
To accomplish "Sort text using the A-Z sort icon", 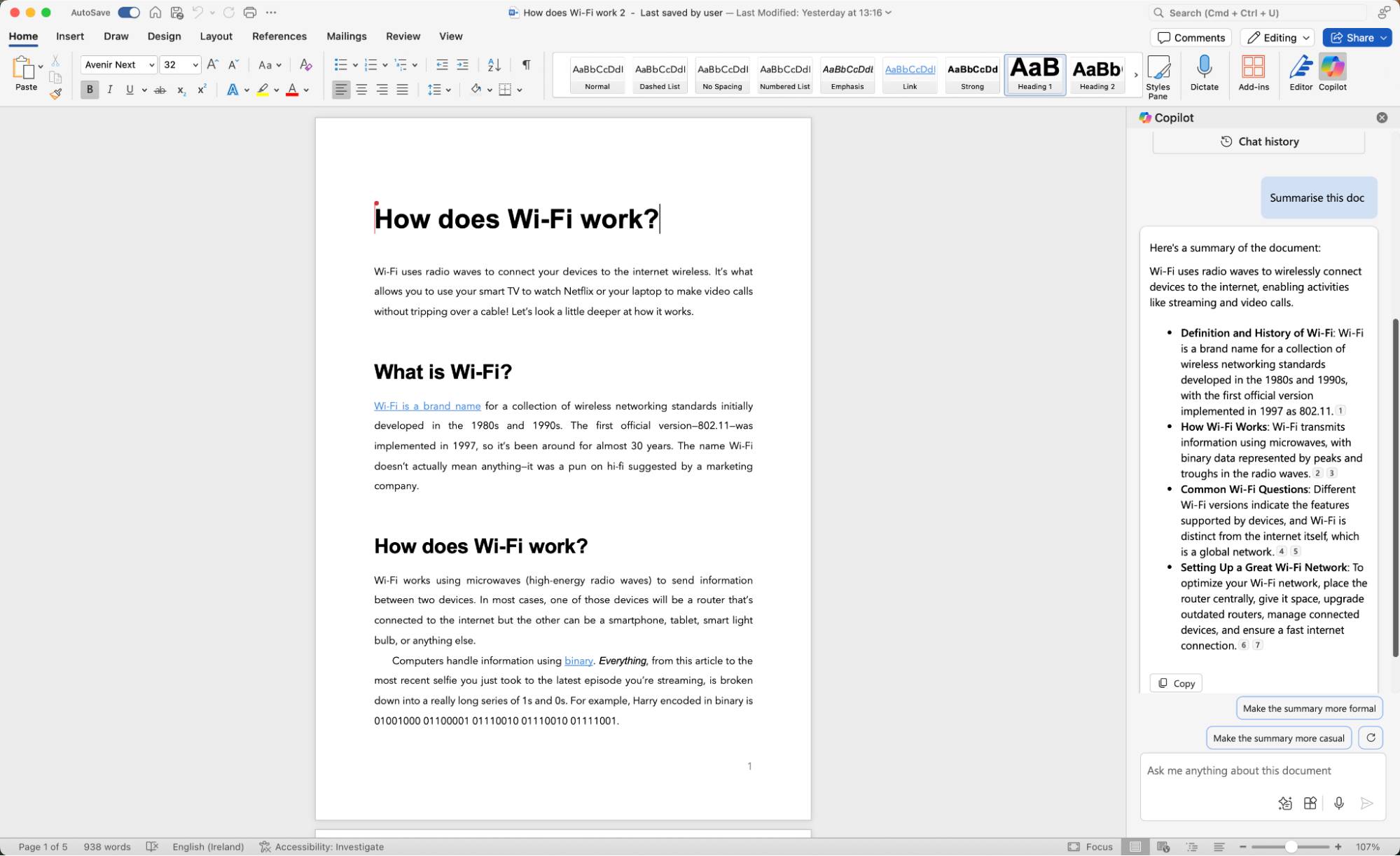I will coord(494,64).
